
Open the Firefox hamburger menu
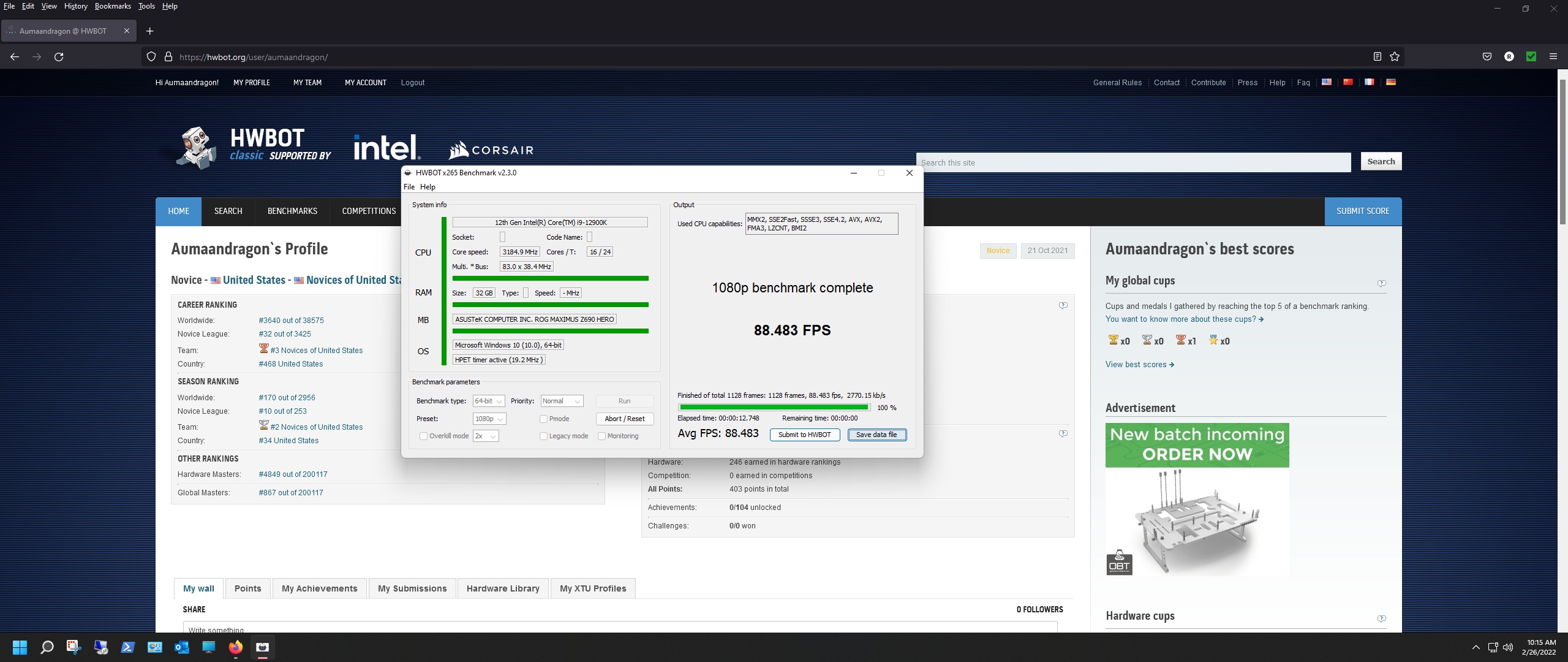[1553, 57]
